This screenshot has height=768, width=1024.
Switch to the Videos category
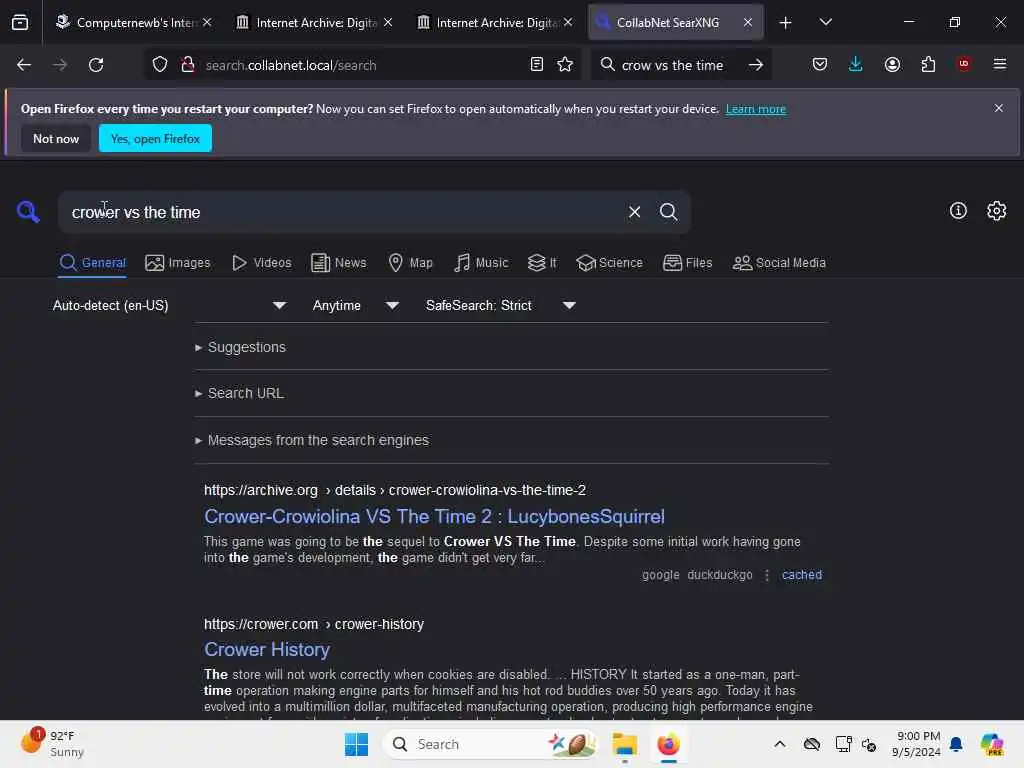(x=262, y=263)
